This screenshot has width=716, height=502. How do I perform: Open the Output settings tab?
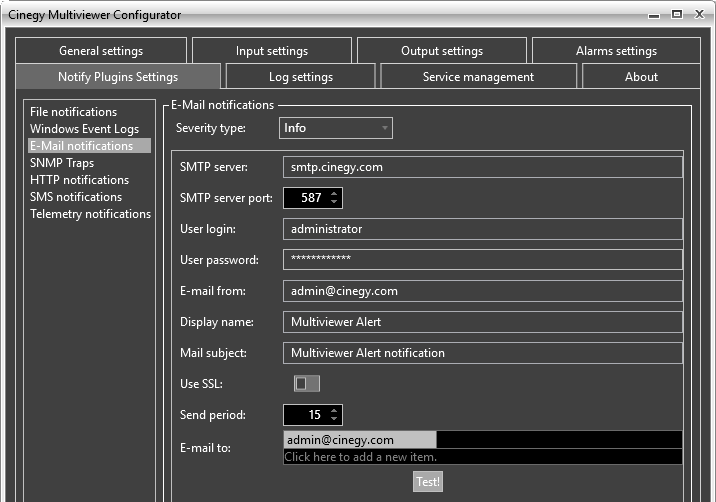(x=442, y=51)
